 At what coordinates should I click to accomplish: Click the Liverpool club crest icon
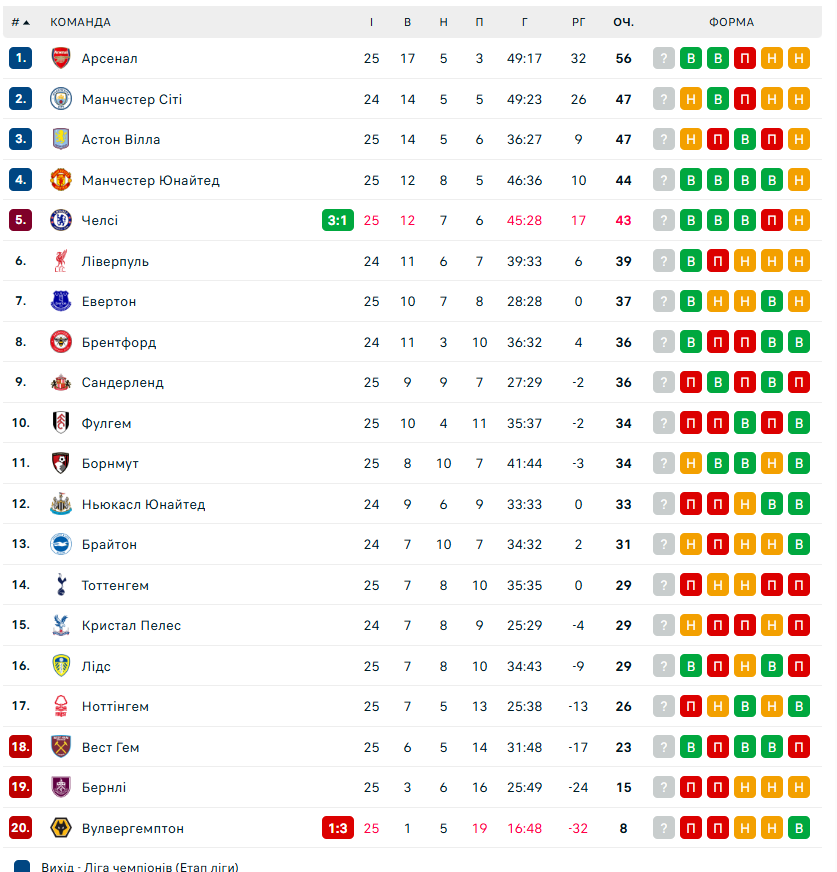(x=62, y=261)
